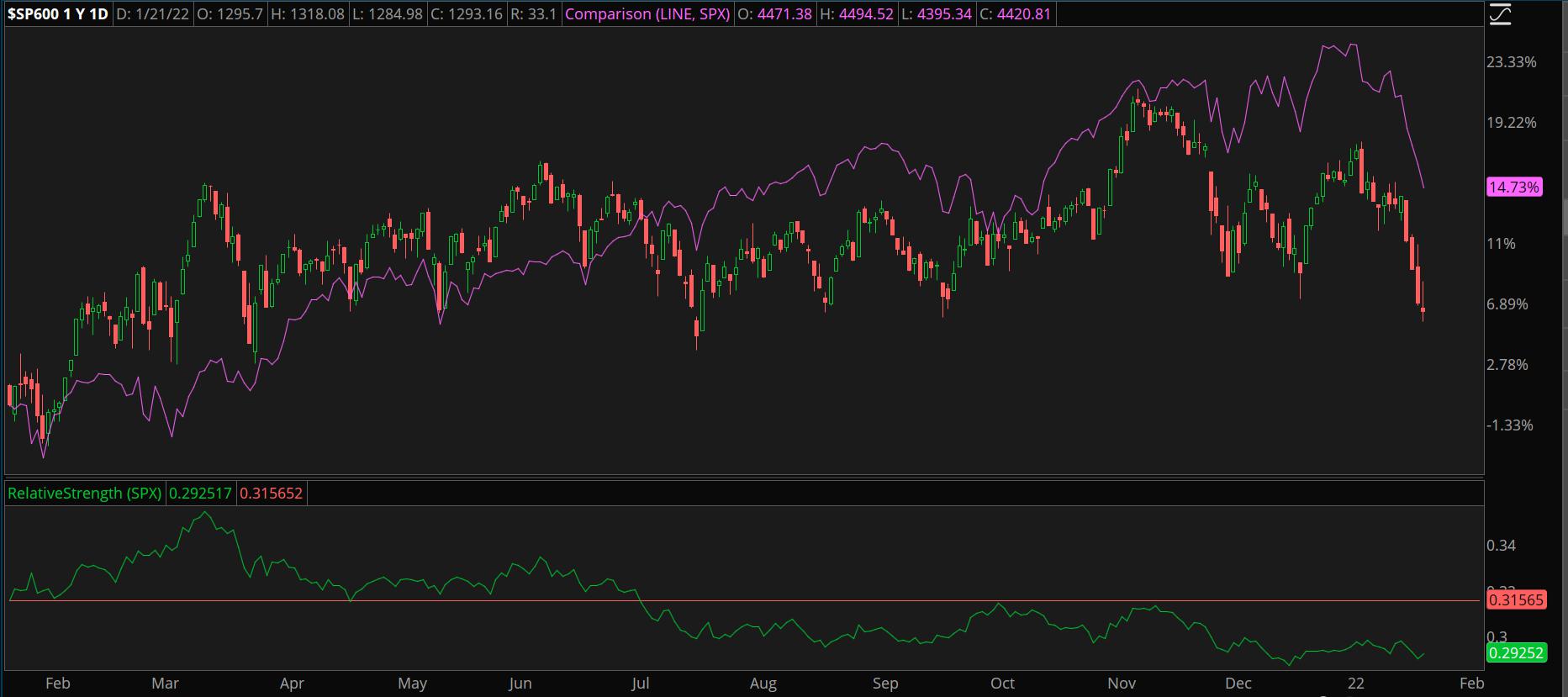The height and width of the screenshot is (697, 1568).
Task: Click the low value L: 1284.98
Action: [387, 14]
